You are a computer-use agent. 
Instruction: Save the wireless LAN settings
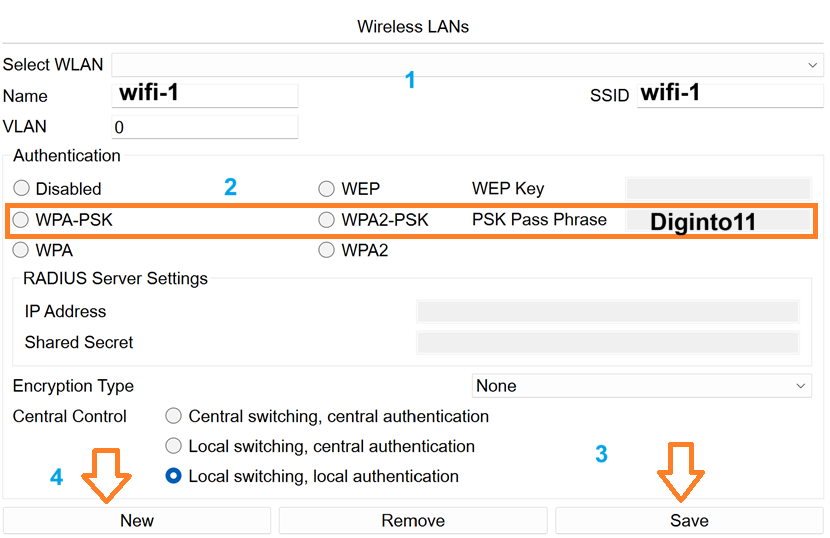click(x=689, y=520)
